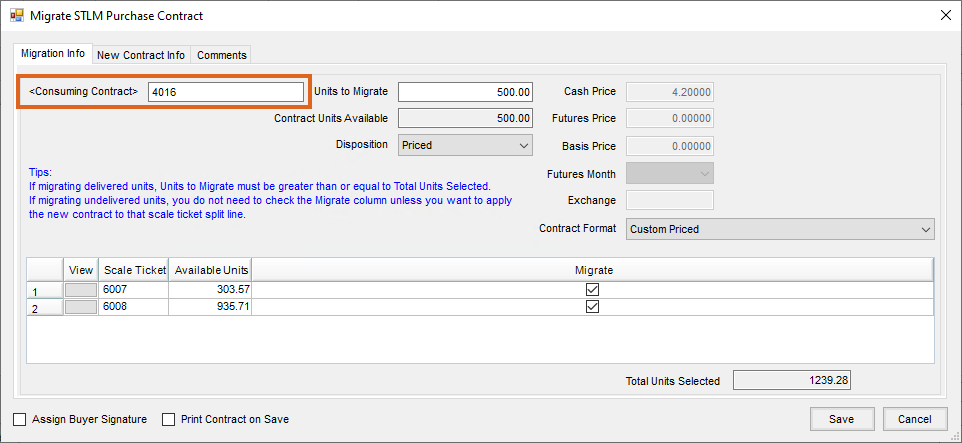Screen dimensions: 962x443
Task: Click the Futures Price field
Action: click(x=670, y=118)
